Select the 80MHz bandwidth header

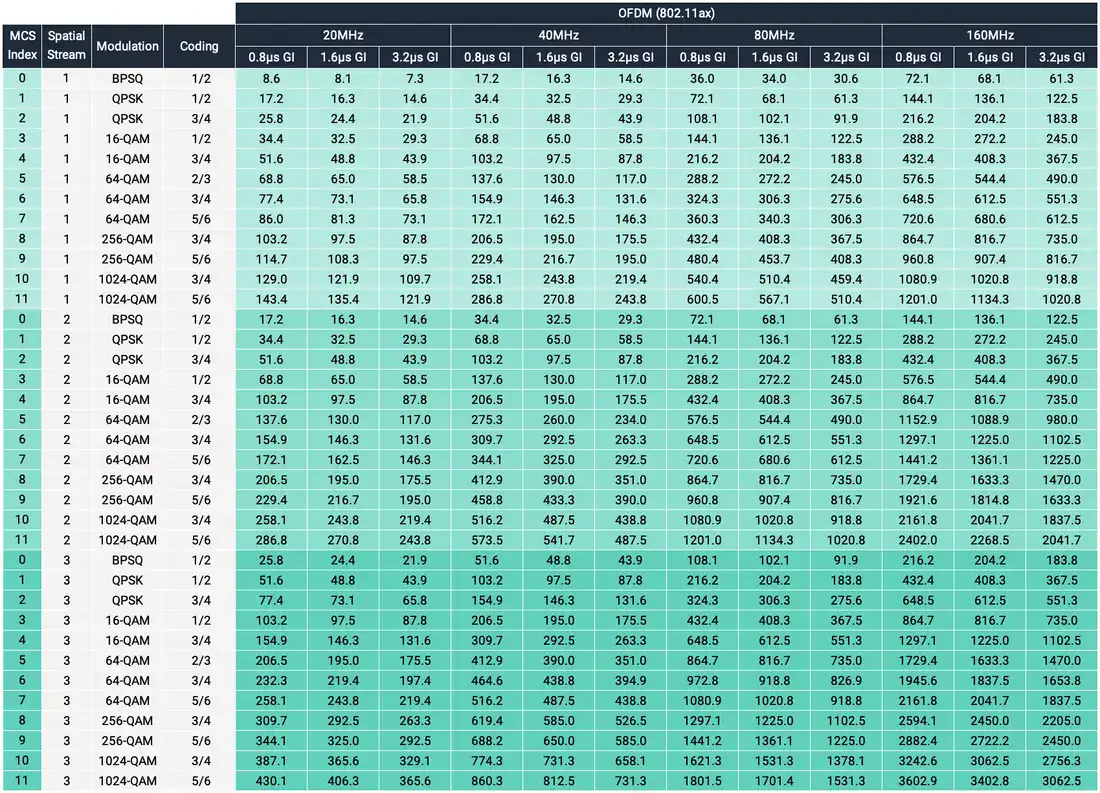pyautogui.click(x=774, y=35)
